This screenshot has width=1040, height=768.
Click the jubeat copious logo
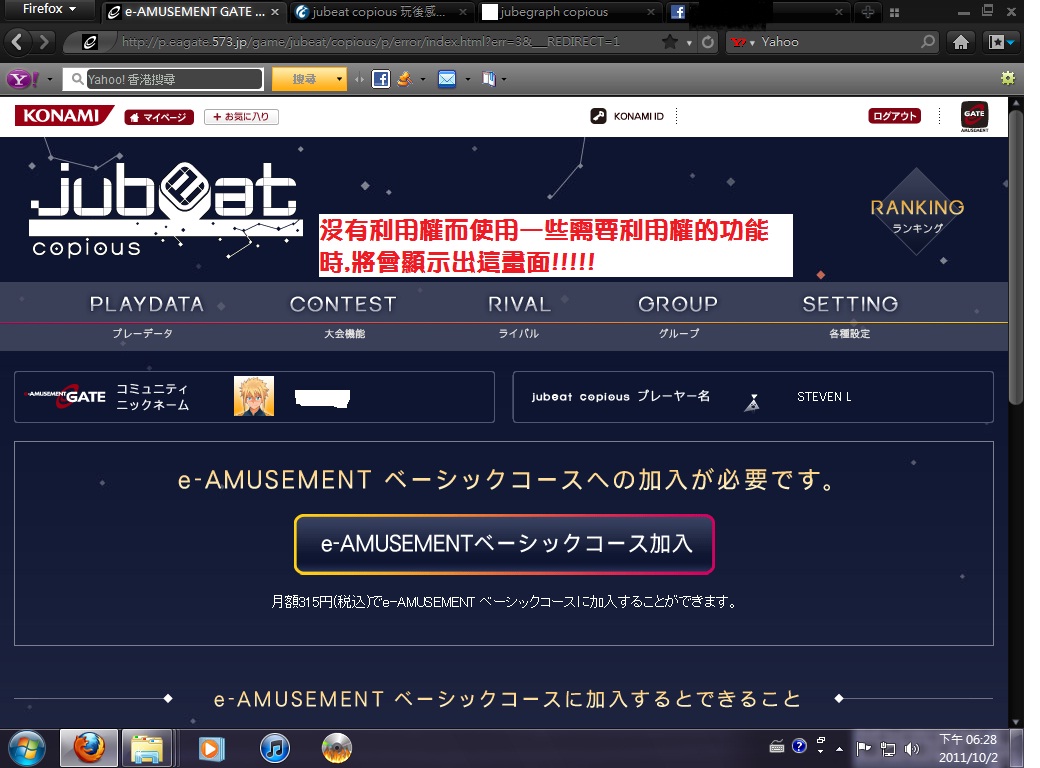tap(164, 209)
